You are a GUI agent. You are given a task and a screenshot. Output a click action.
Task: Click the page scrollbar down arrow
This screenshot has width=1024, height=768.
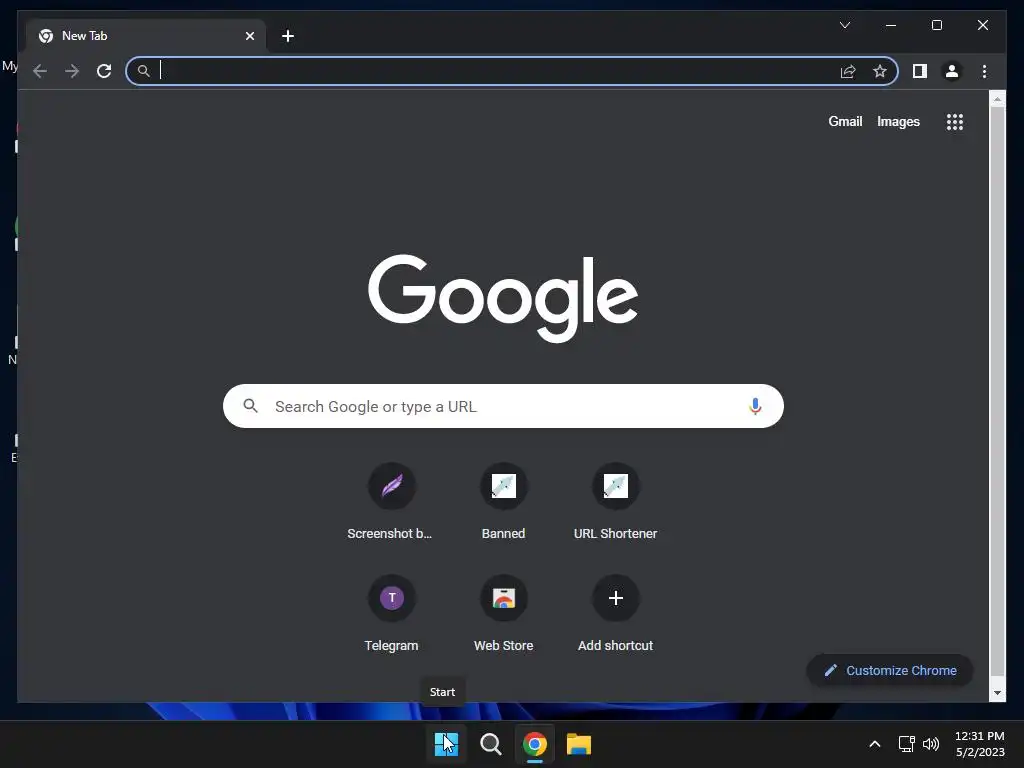tap(997, 694)
